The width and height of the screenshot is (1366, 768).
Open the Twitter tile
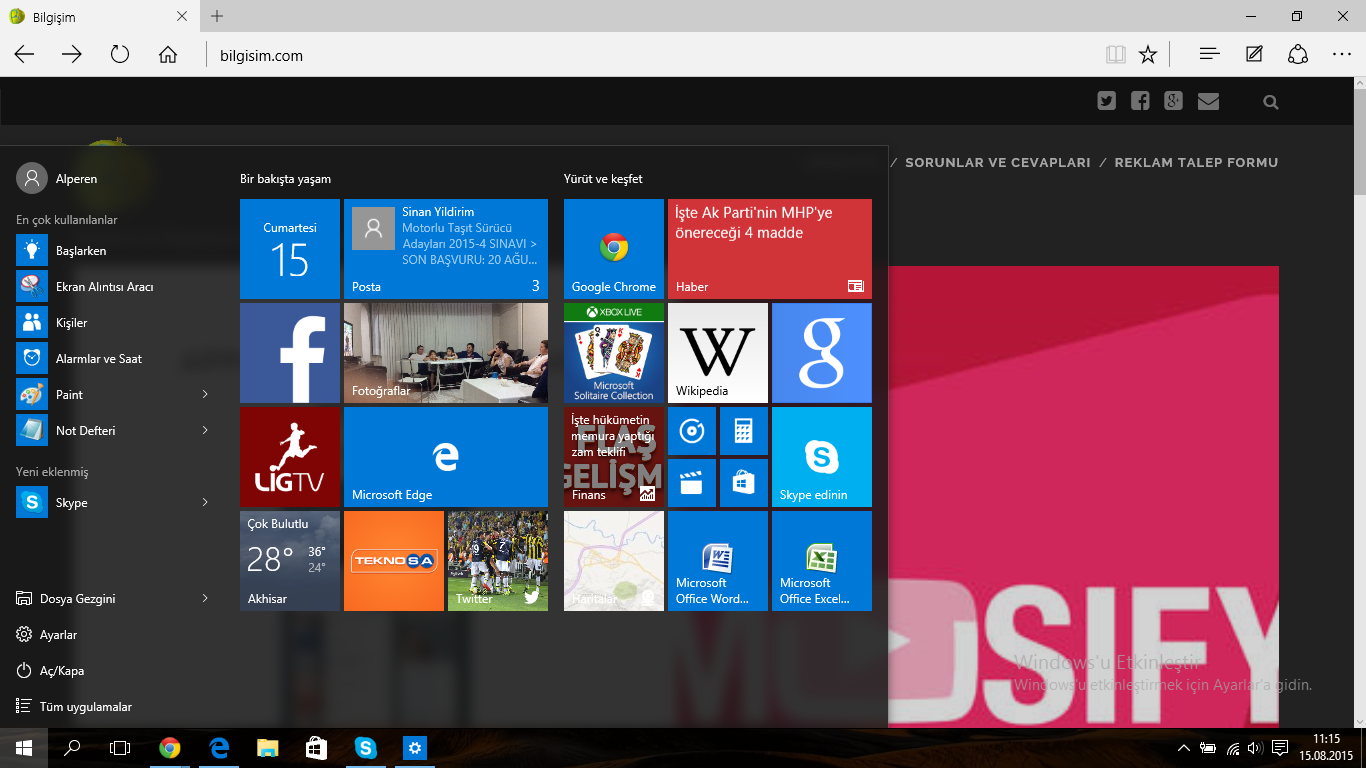pyautogui.click(x=498, y=561)
